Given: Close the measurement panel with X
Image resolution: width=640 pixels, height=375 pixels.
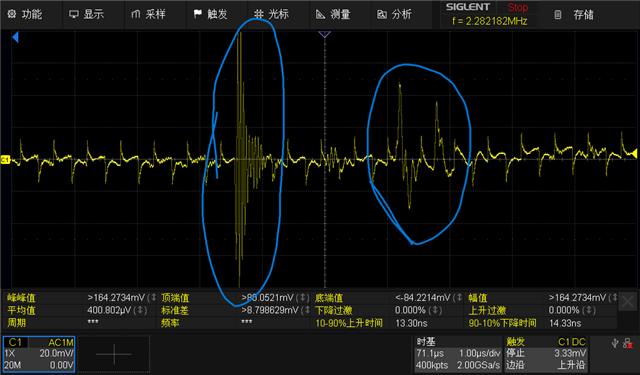Looking at the screenshot, I should pyautogui.click(x=628, y=302).
